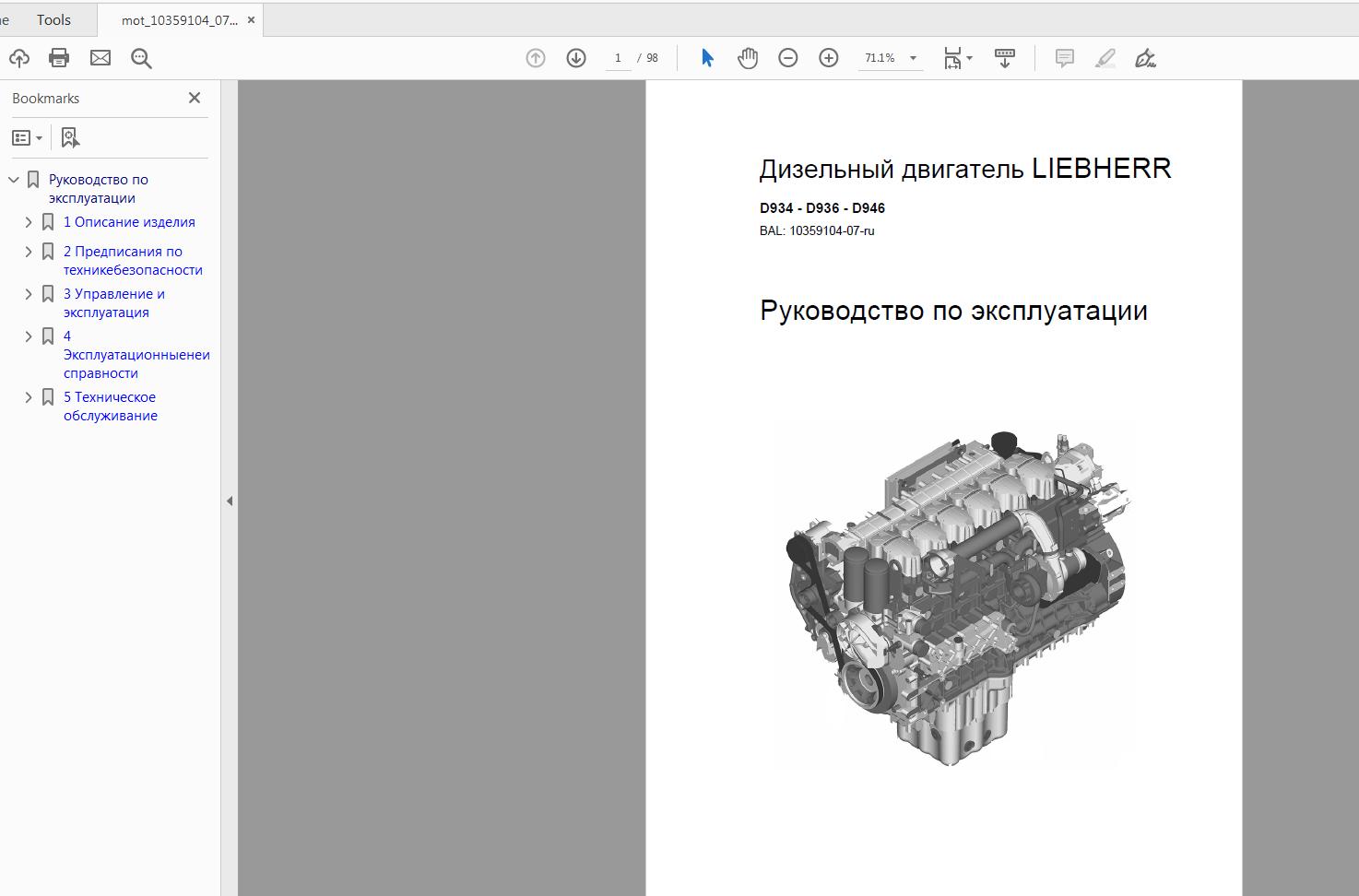Click the Zoom in plus icon

click(x=829, y=58)
